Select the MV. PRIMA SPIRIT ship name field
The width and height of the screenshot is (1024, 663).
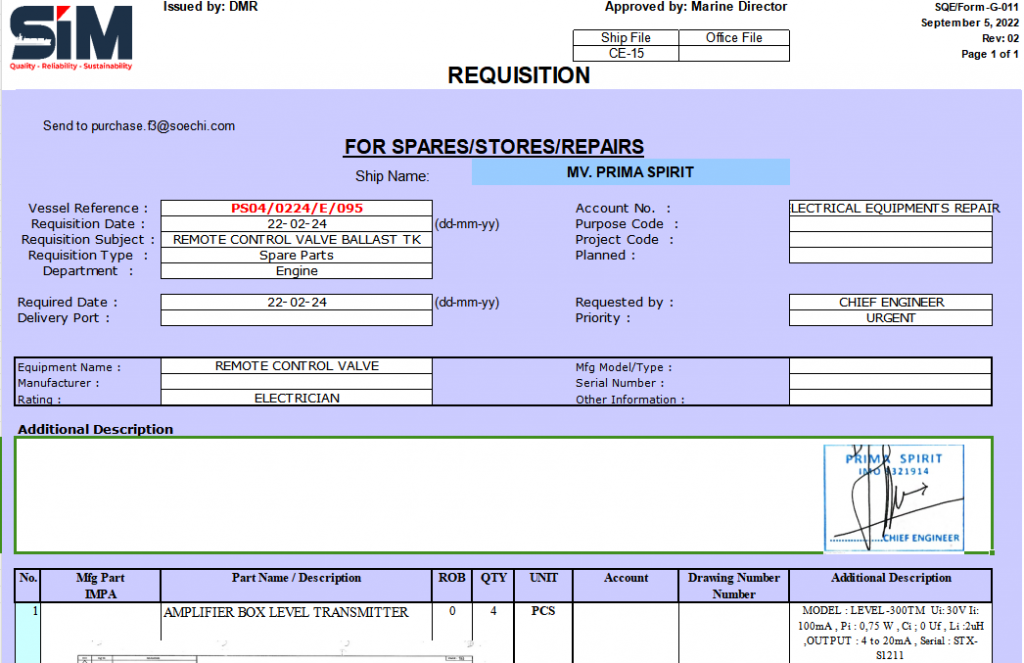pyautogui.click(x=630, y=172)
